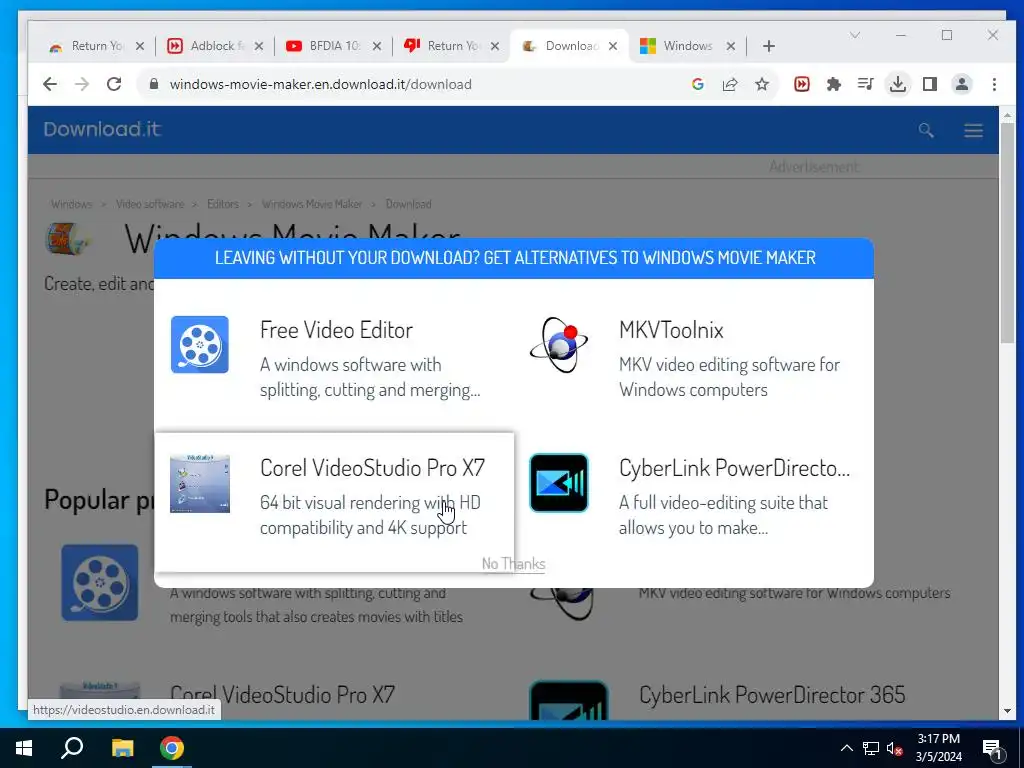Click Download.it logo
Screen dimensions: 1024x768
click(x=102, y=129)
